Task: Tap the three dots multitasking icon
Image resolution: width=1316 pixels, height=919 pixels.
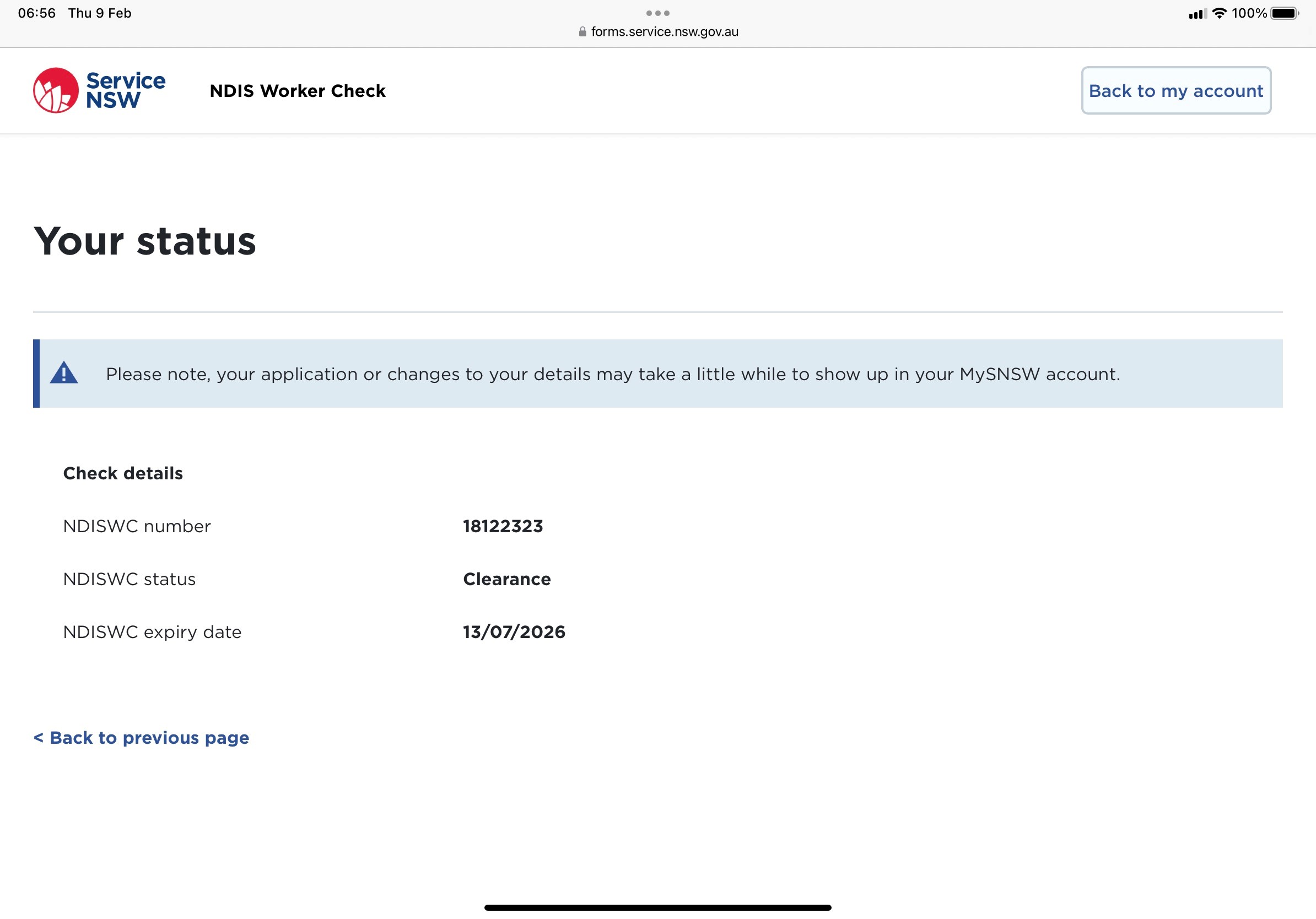Action: point(657,13)
